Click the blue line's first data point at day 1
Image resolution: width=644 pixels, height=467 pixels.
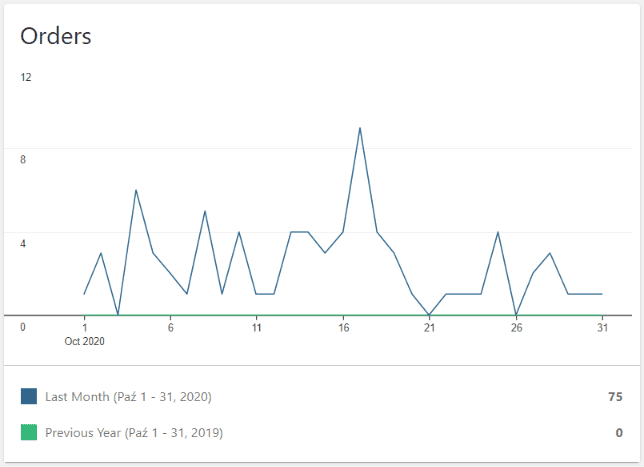point(84,294)
